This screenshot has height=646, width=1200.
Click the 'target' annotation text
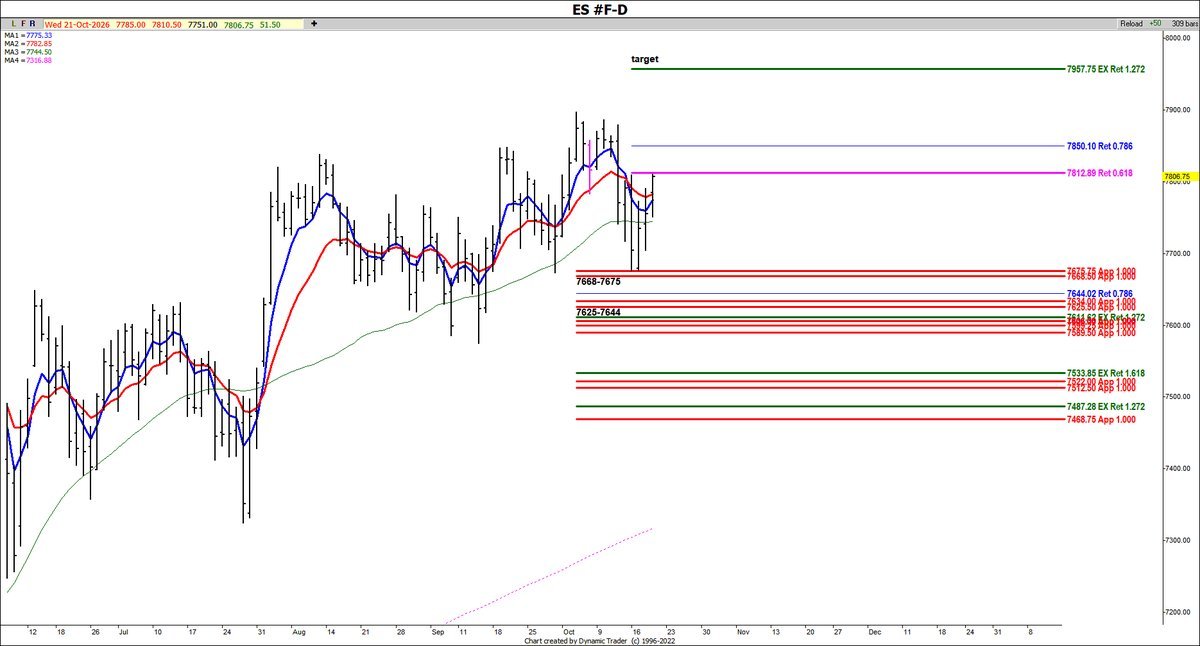645,59
